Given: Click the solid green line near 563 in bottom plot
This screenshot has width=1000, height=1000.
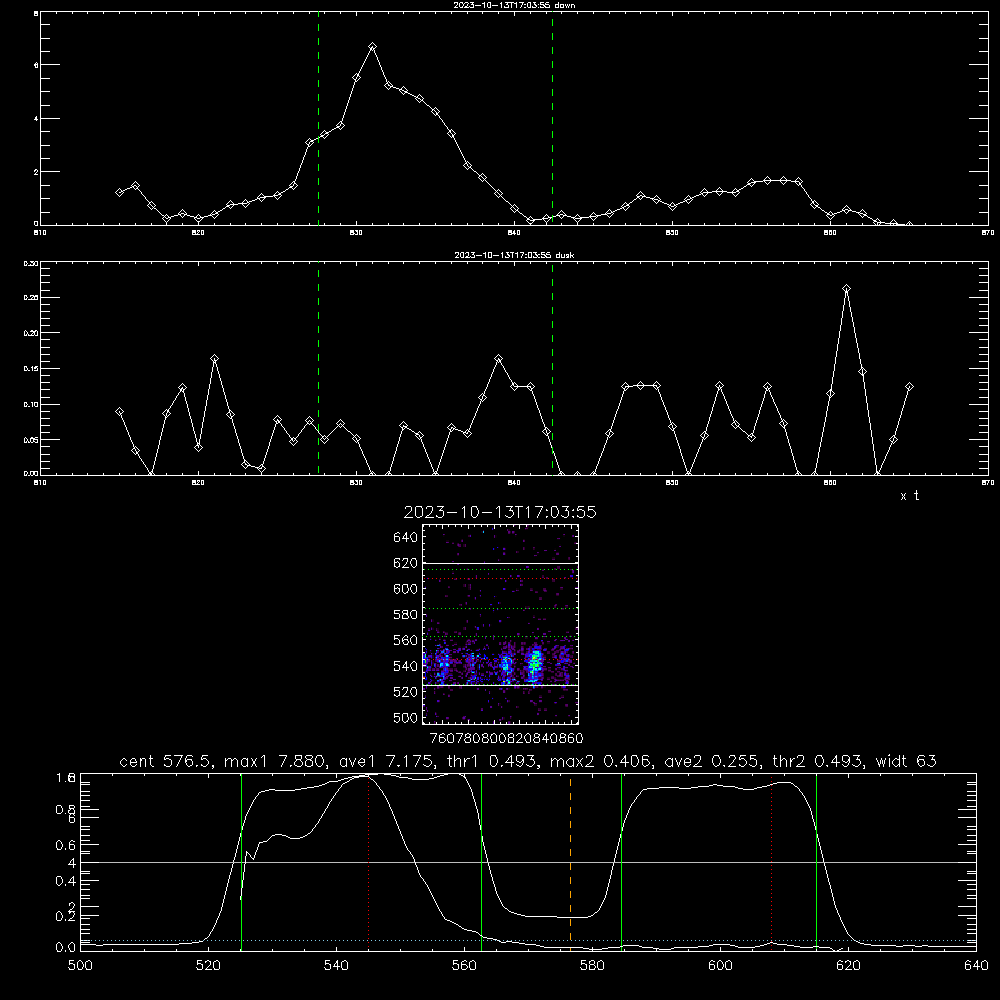Looking at the screenshot, I should click(482, 862).
